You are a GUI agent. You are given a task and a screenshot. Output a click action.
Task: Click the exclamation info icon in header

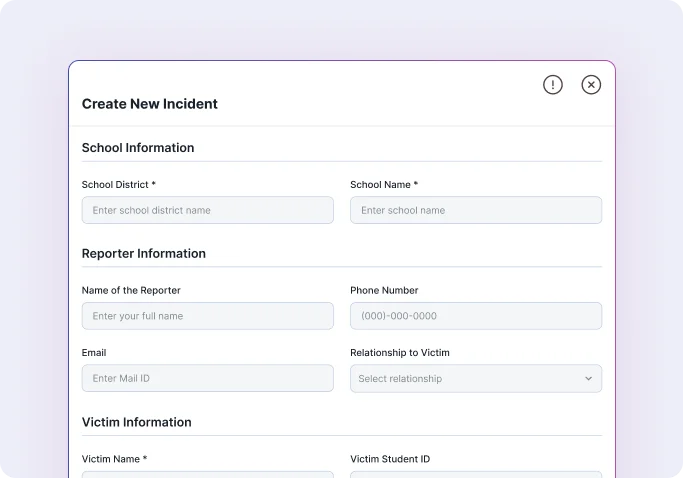click(552, 85)
